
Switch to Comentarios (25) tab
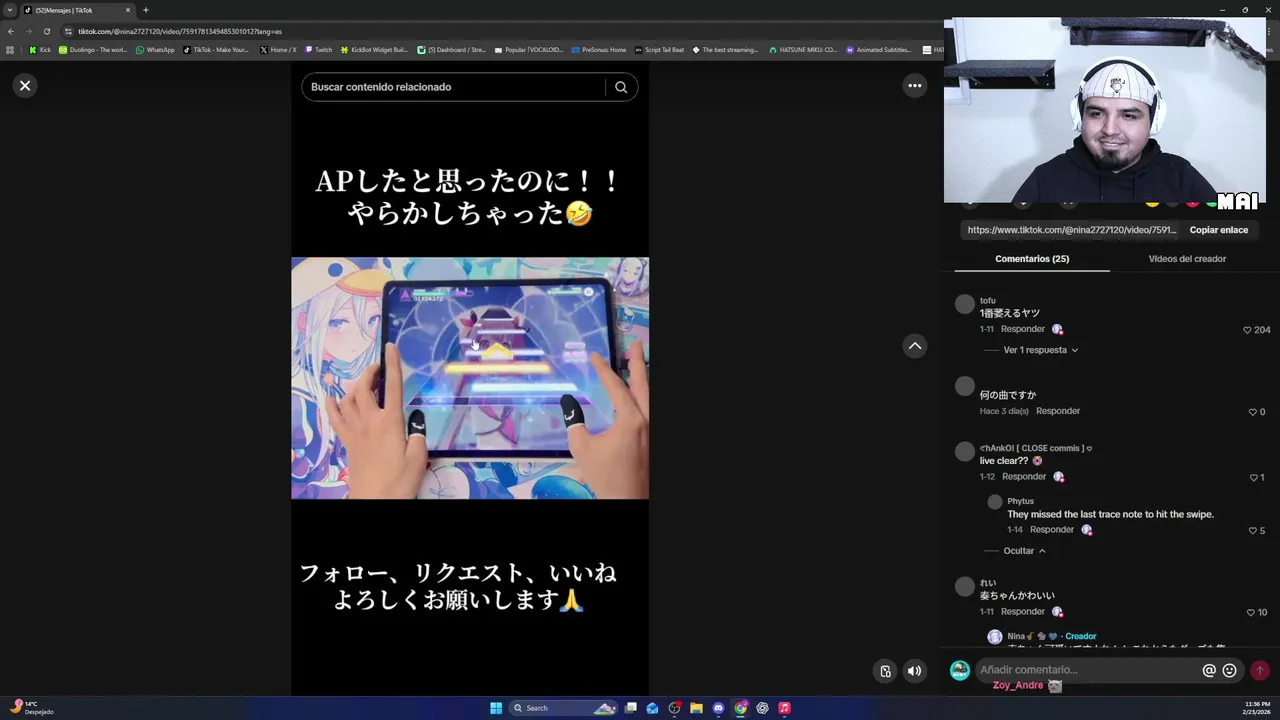[1032, 259]
